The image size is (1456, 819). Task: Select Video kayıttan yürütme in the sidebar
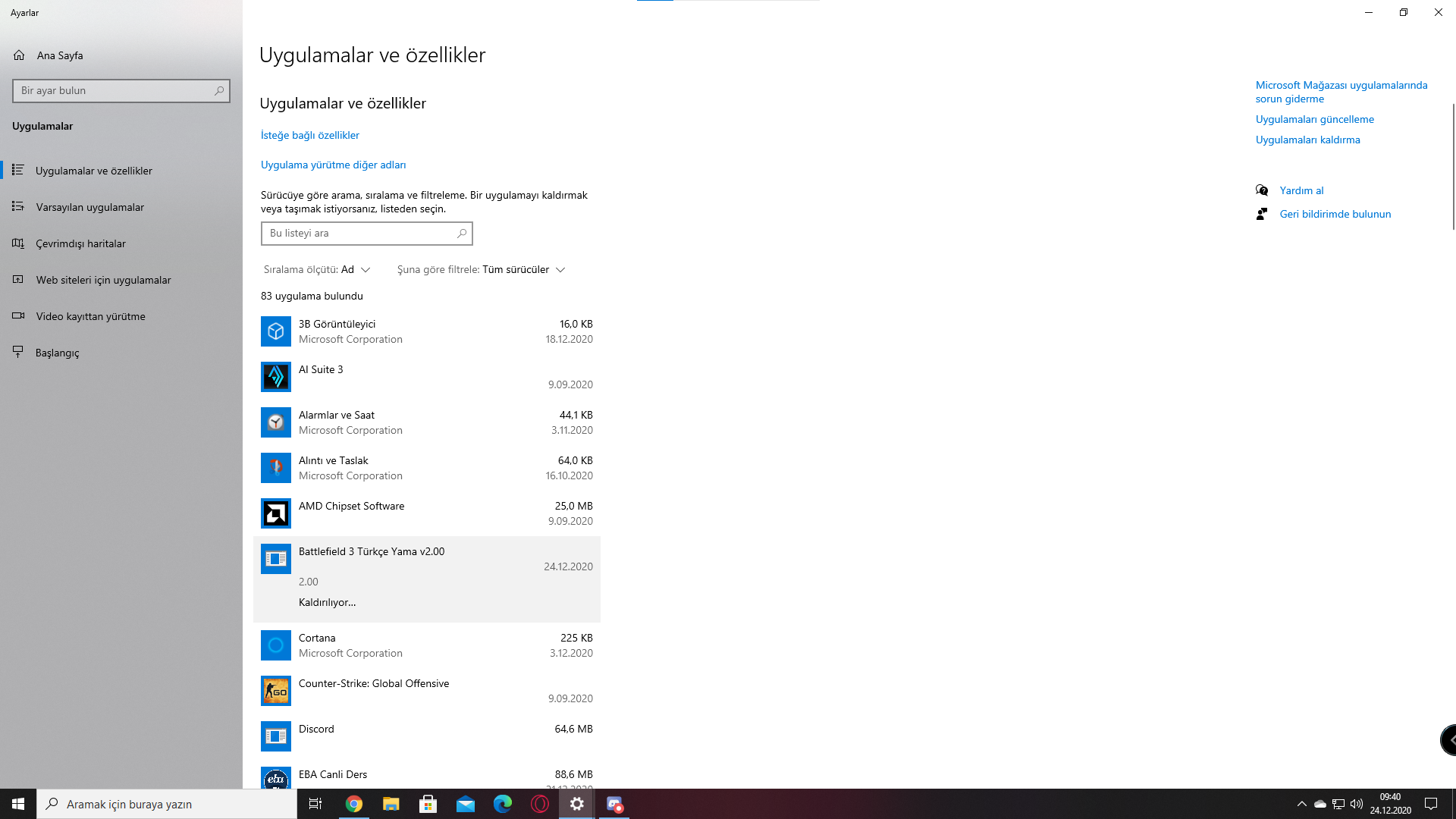[90, 316]
